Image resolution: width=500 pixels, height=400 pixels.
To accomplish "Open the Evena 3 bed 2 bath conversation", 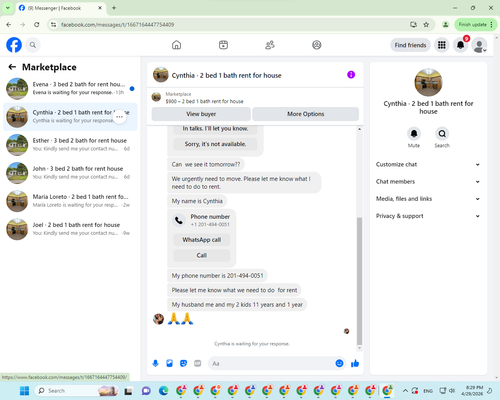I will point(70,89).
